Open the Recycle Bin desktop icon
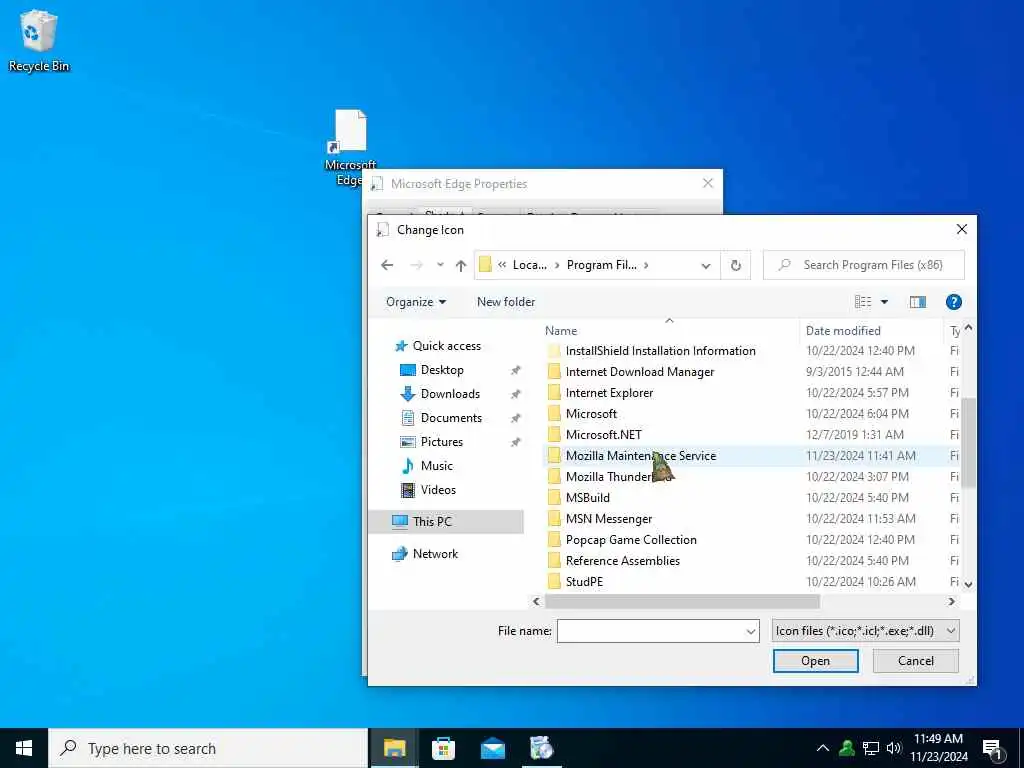This screenshot has height=768, width=1024. [x=38, y=40]
